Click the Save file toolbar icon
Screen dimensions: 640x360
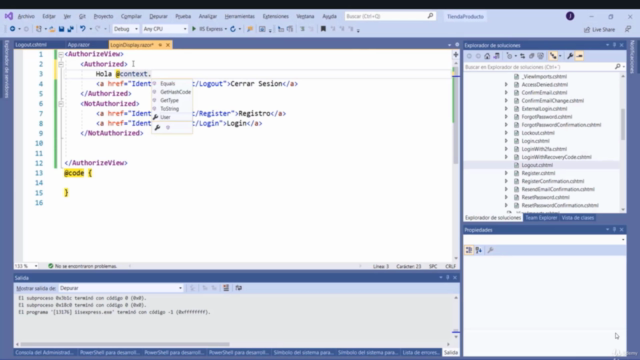point(61,29)
